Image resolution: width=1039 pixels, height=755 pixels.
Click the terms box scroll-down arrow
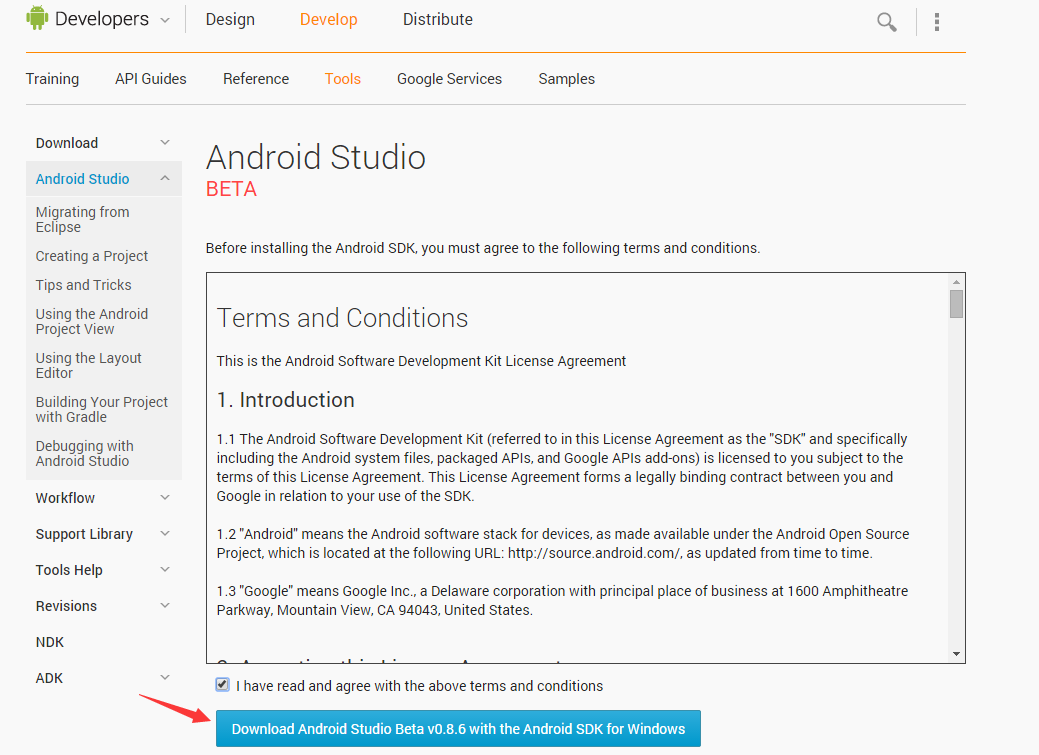tap(956, 654)
